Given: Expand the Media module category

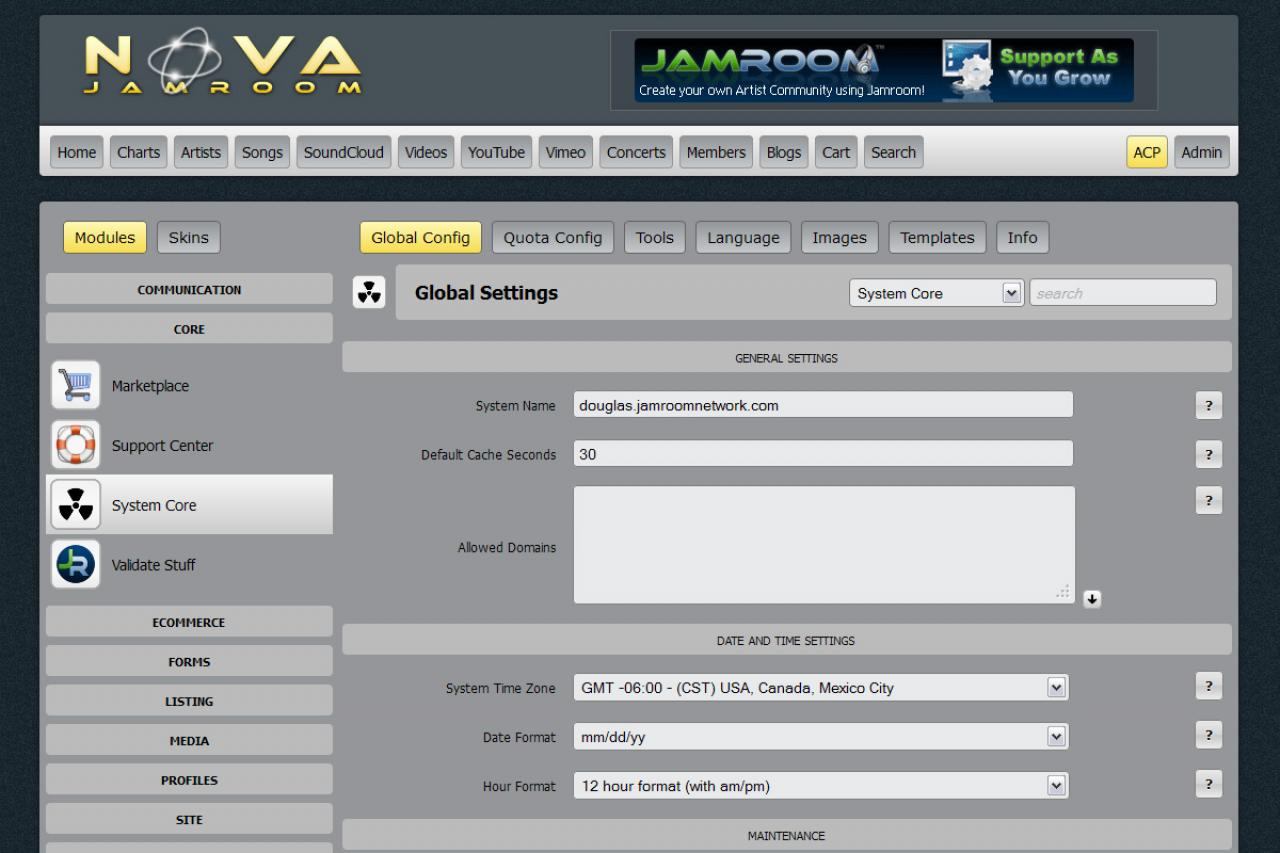Looking at the screenshot, I should click(x=189, y=740).
